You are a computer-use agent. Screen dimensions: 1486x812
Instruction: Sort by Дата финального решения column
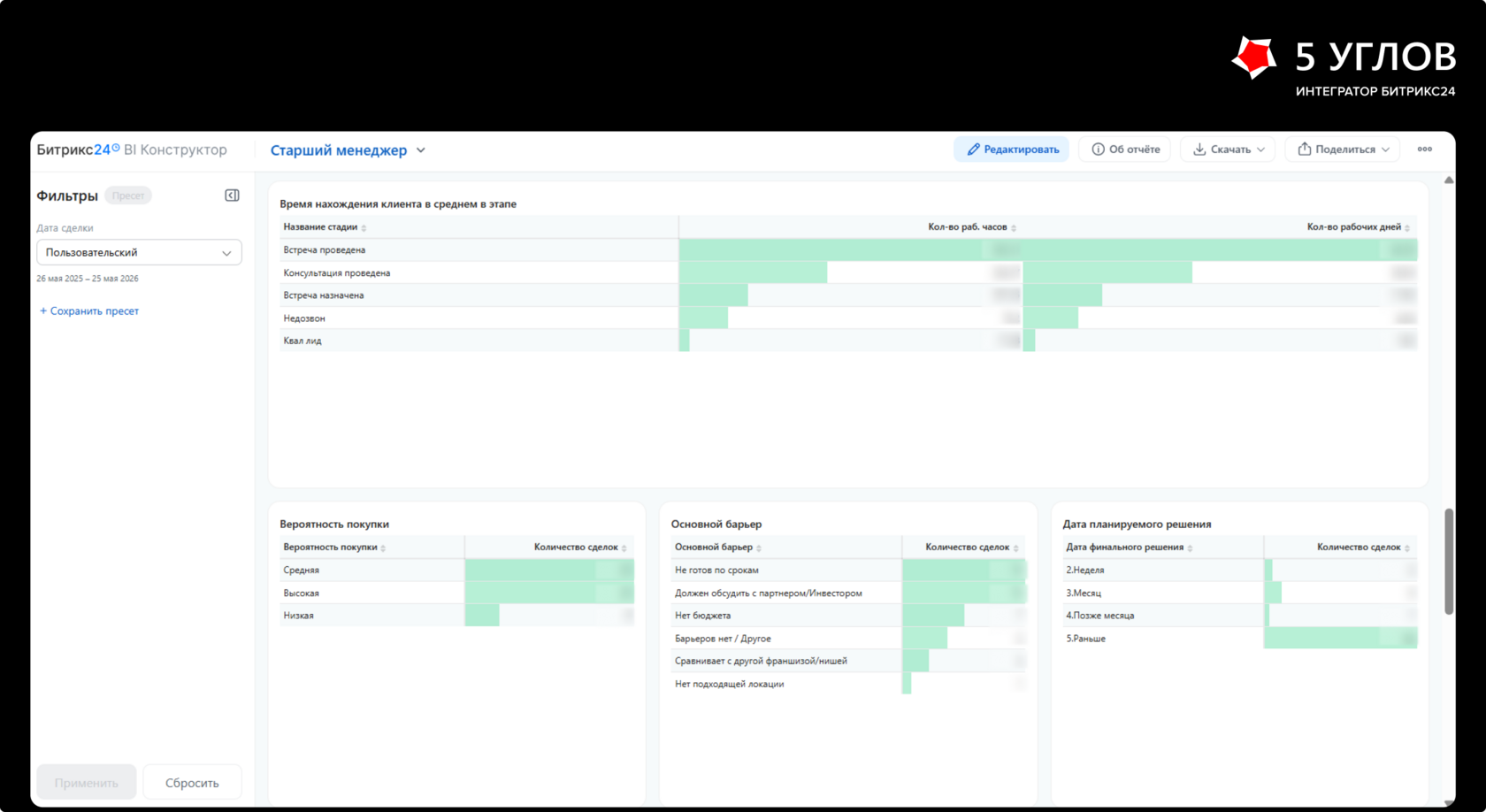[x=1130, y=548]
